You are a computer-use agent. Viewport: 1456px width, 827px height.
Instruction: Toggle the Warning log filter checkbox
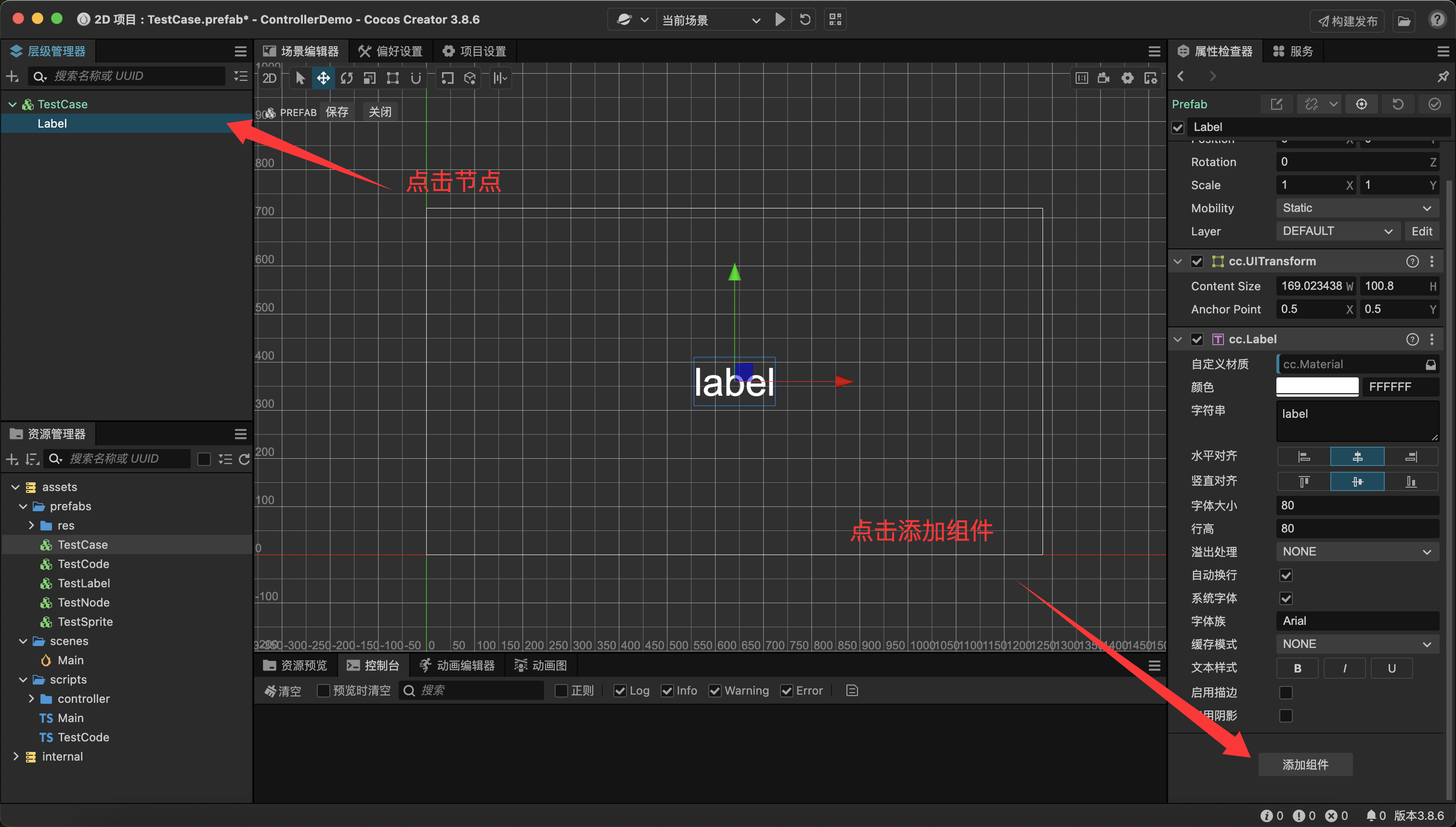[715, 691]
